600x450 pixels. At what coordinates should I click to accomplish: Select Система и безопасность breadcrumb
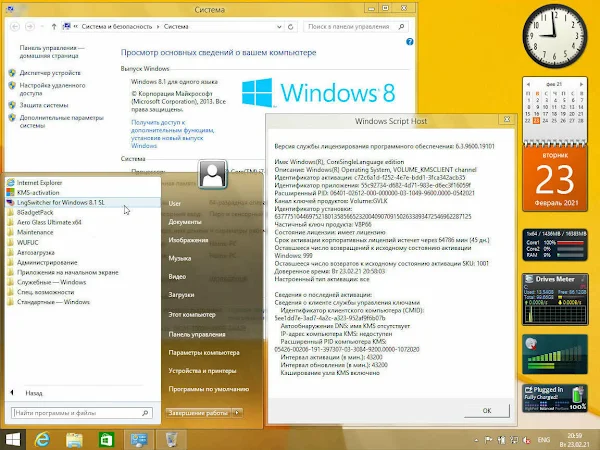click(117, 27)
